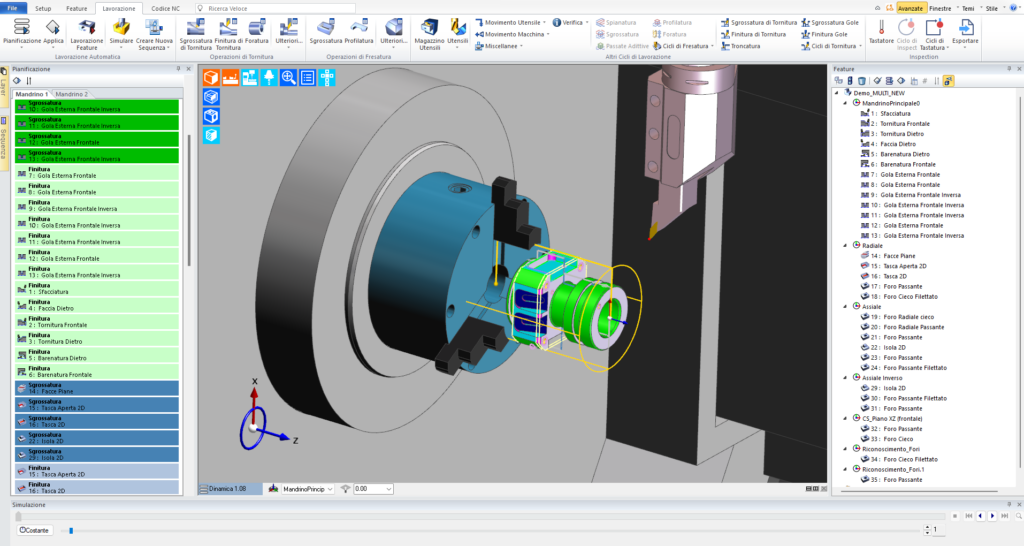Open the Miscellanee dropdown
Screen dimensions: 1024x546
499,46
